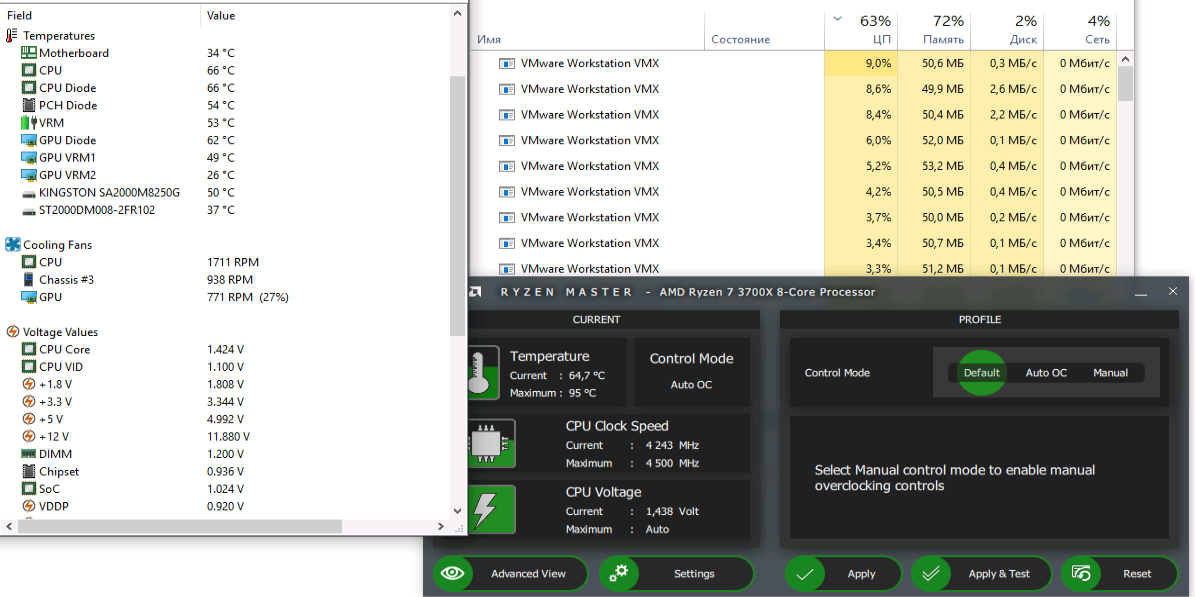The image size is (1195, 597).
Task: Close the Ryzen Master window
Action: coord(1173,292)
